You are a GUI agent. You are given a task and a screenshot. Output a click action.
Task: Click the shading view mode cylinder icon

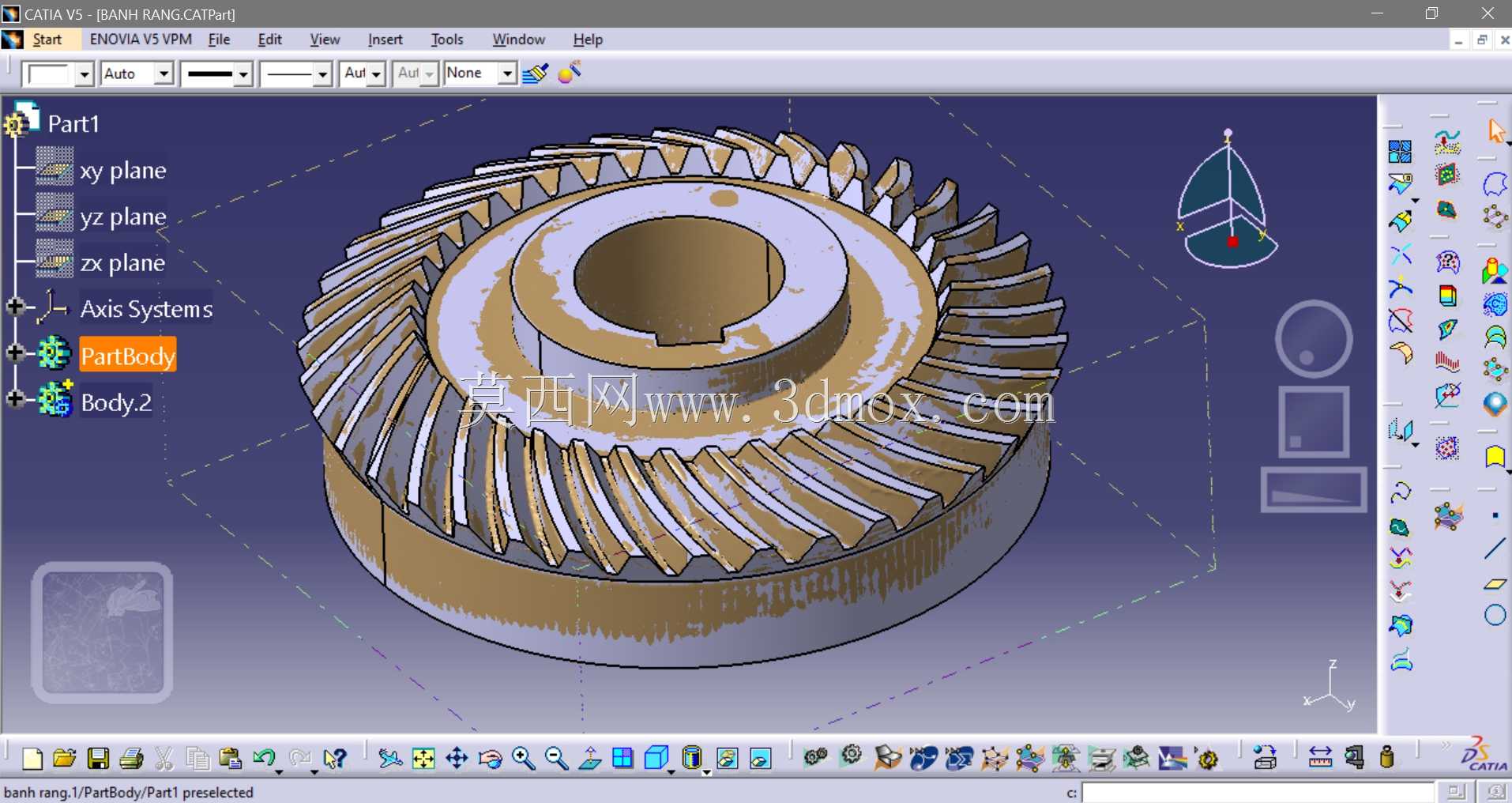(691, 759)
